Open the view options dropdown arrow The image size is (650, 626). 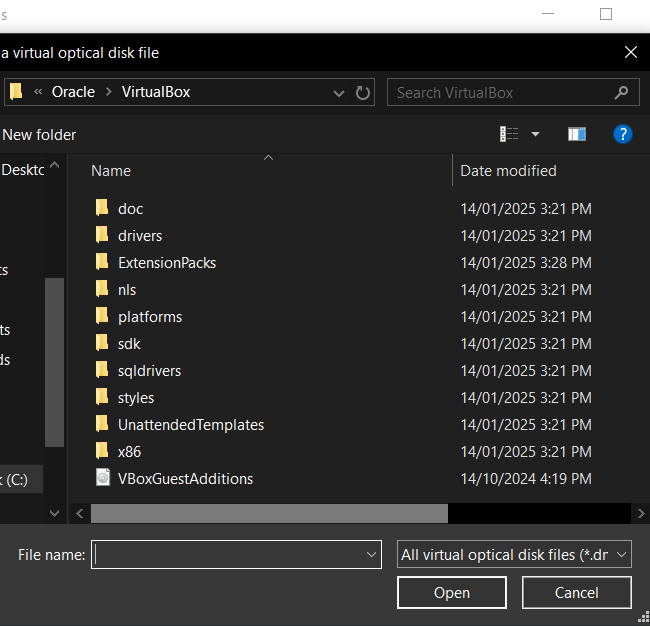(x=535, y=134)
